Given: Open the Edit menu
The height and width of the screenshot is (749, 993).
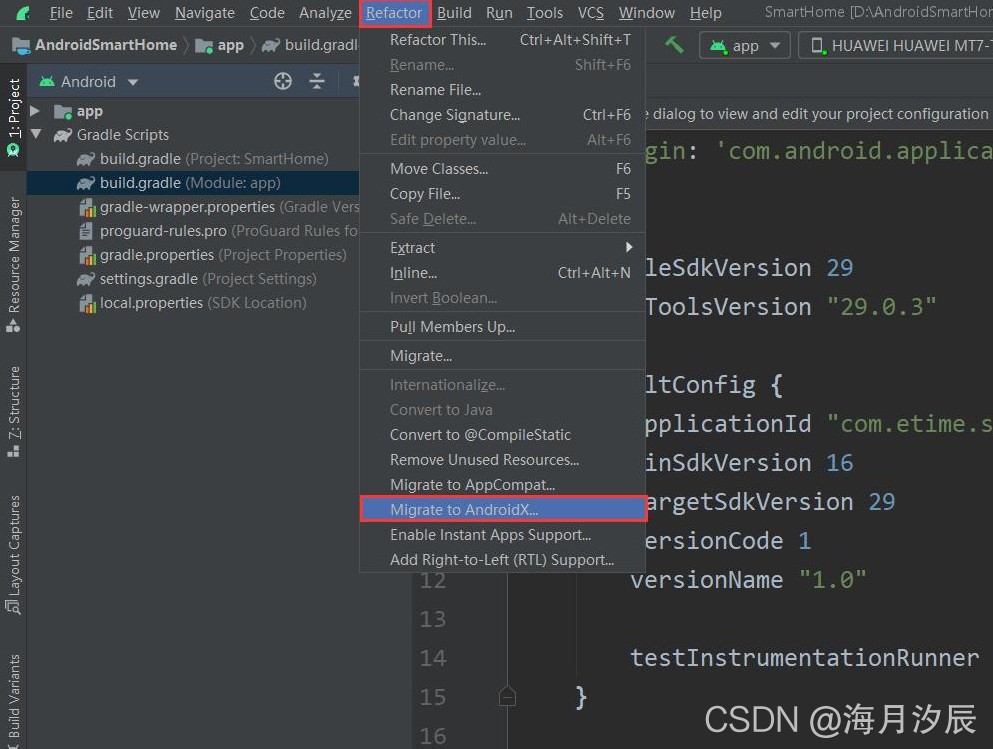Looking at the screenshot, I should [x=100, y=13].
